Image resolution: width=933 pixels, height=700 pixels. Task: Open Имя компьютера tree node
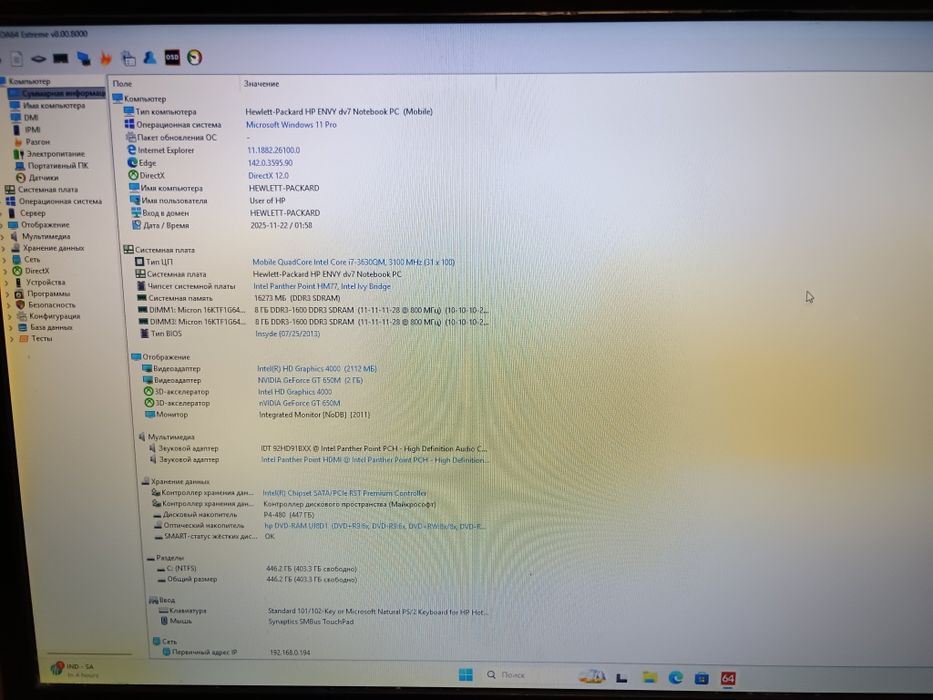click(48, 105)
